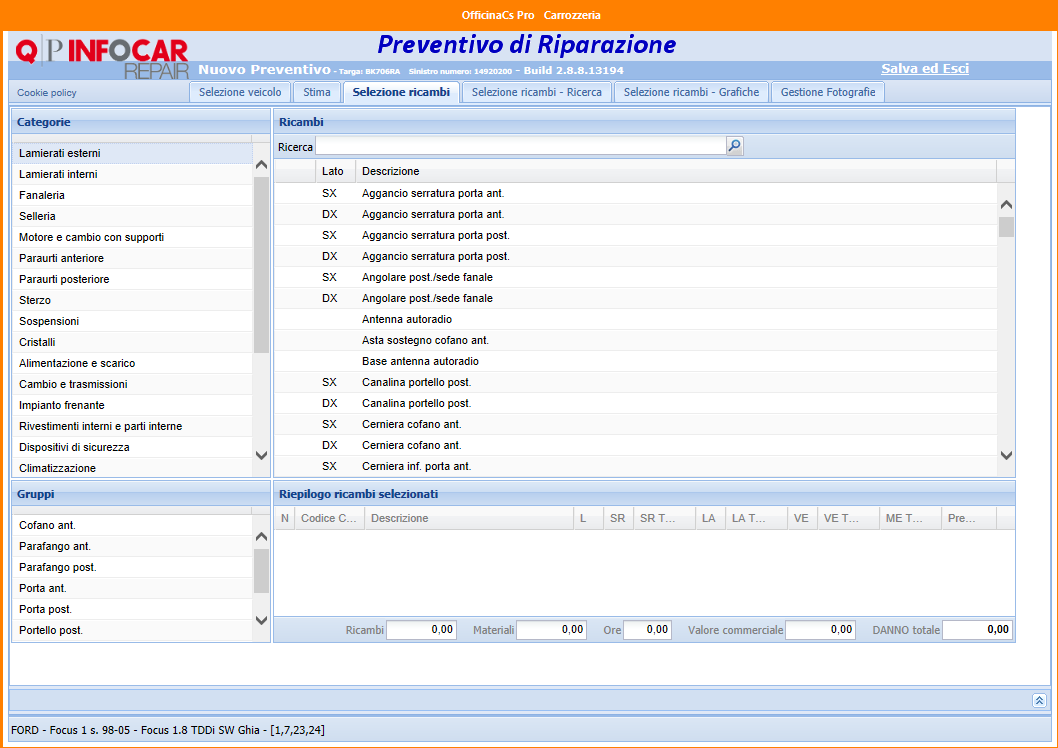The width and height of the screenshot is (1058, 748).
Task: Select DX Canalina portello post. row
Action: 636,403
